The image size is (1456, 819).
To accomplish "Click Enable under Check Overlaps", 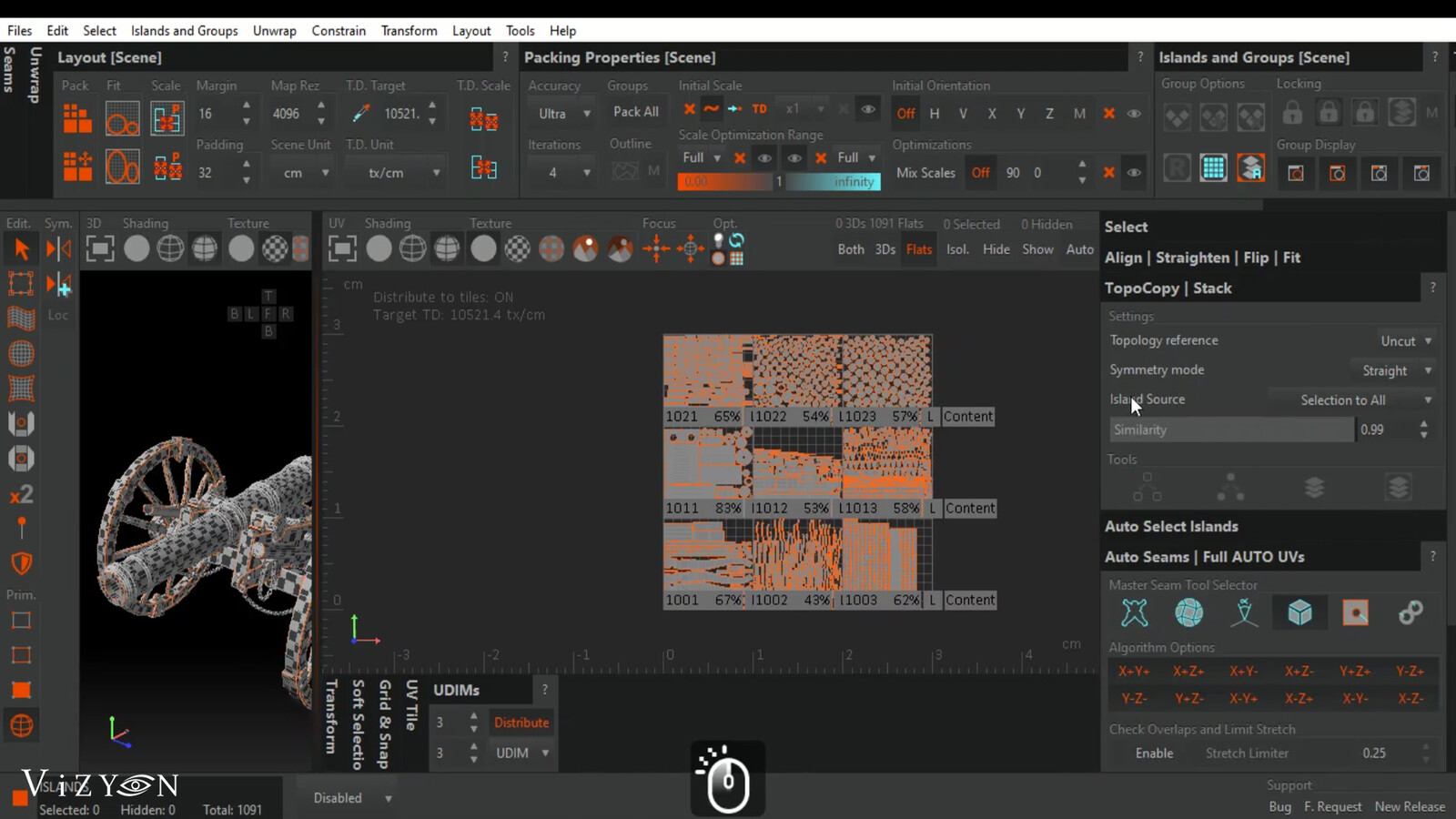I will click(x=1154, y=753).
